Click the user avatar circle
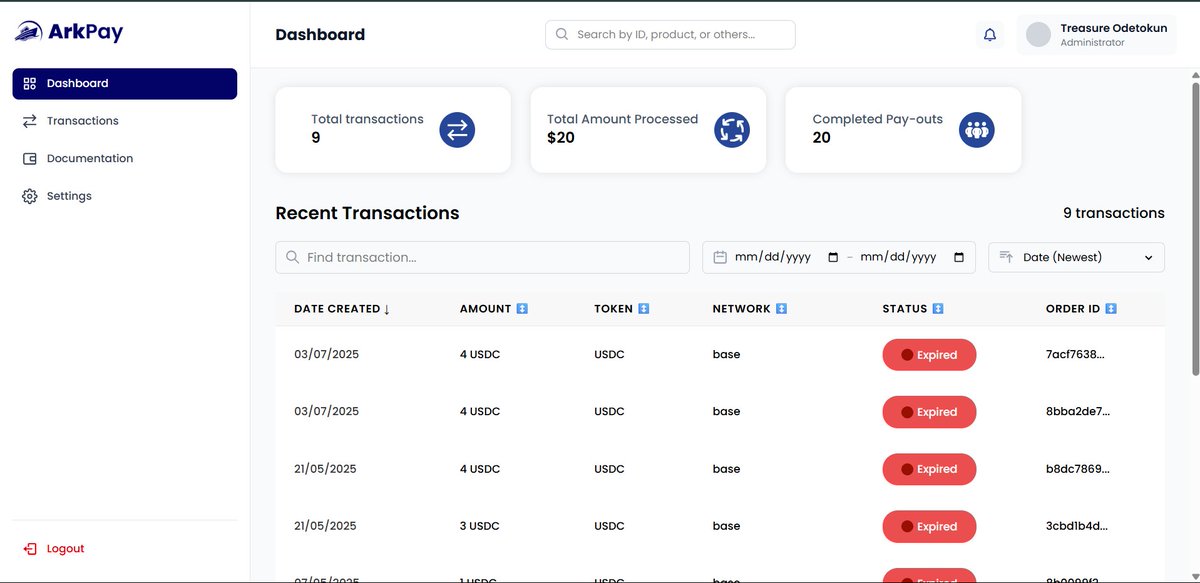Screen dimensions: 1200x583 1039,34
